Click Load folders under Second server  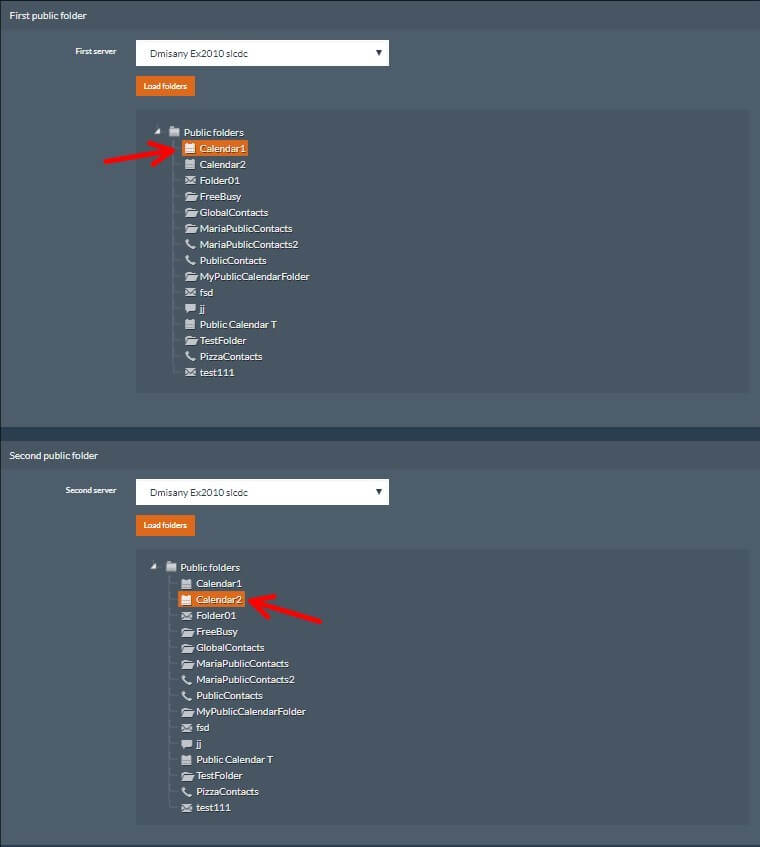click(165, 525)
